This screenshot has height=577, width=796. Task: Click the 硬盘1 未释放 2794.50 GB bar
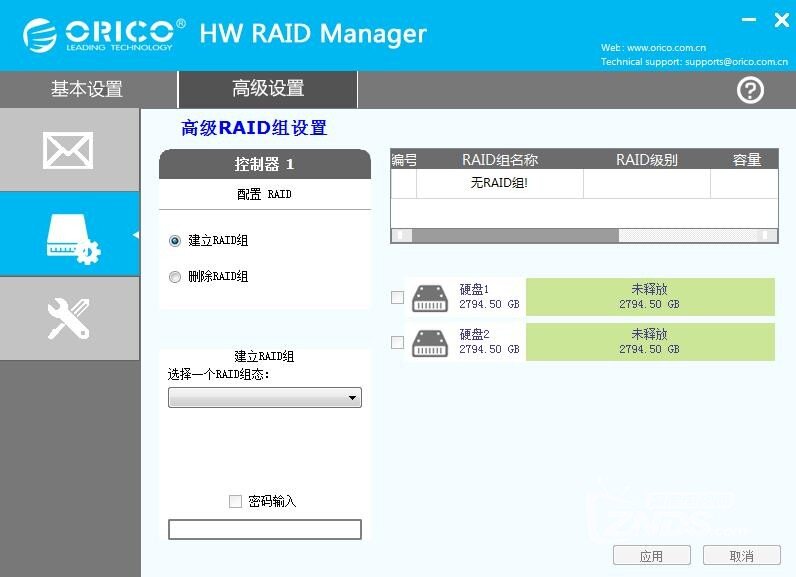point(650,297)
